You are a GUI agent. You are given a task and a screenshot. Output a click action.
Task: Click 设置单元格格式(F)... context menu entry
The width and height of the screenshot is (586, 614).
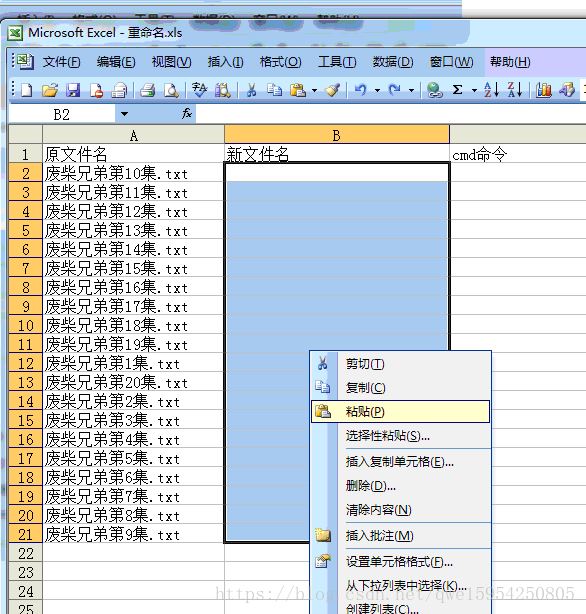click(400, 562)
